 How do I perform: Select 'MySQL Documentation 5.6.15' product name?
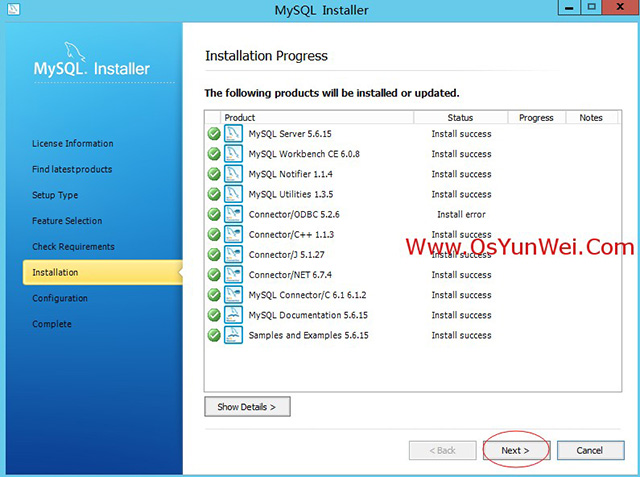click(308, 315)
